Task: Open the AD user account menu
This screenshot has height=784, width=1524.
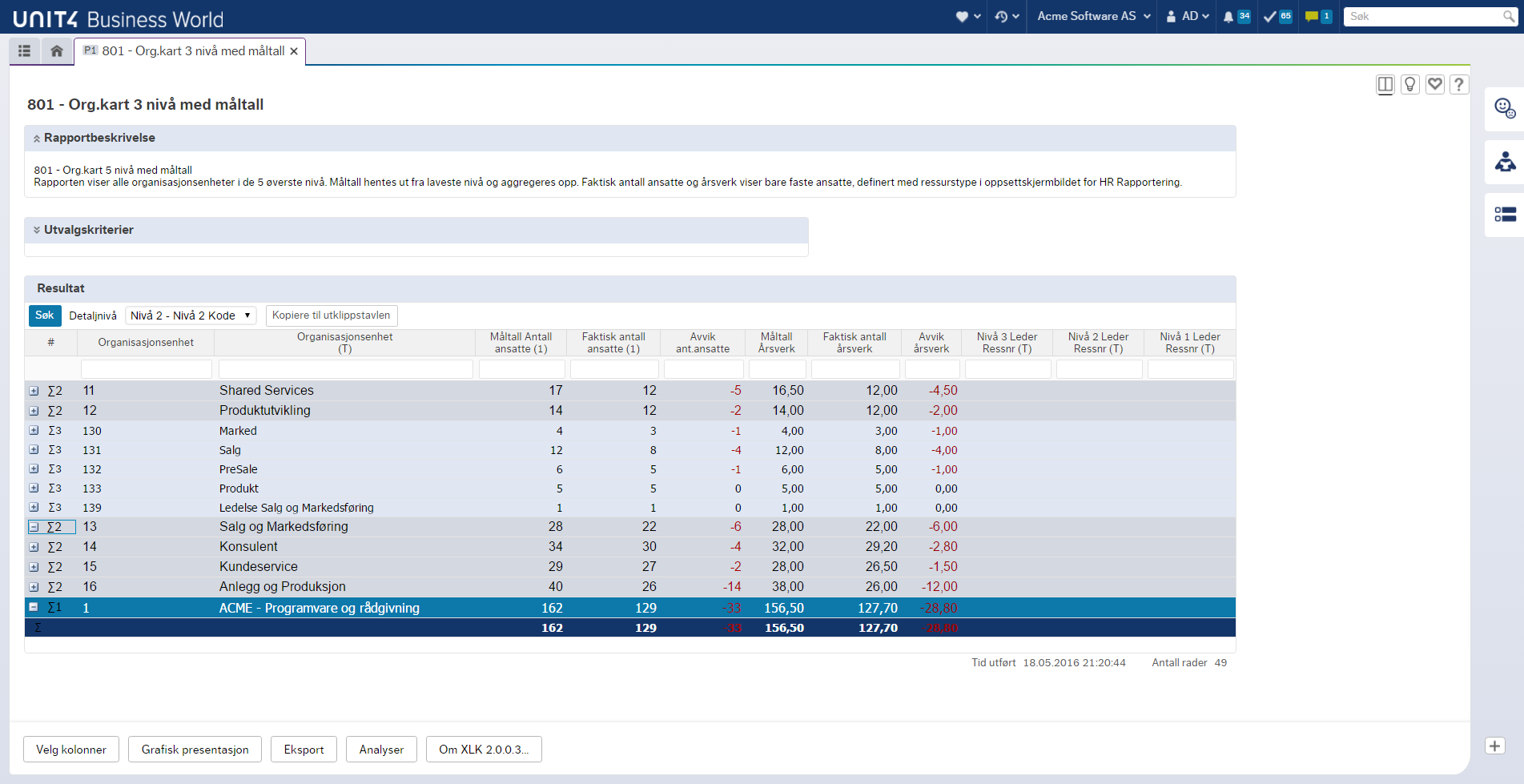Action: coord(1187,16)
